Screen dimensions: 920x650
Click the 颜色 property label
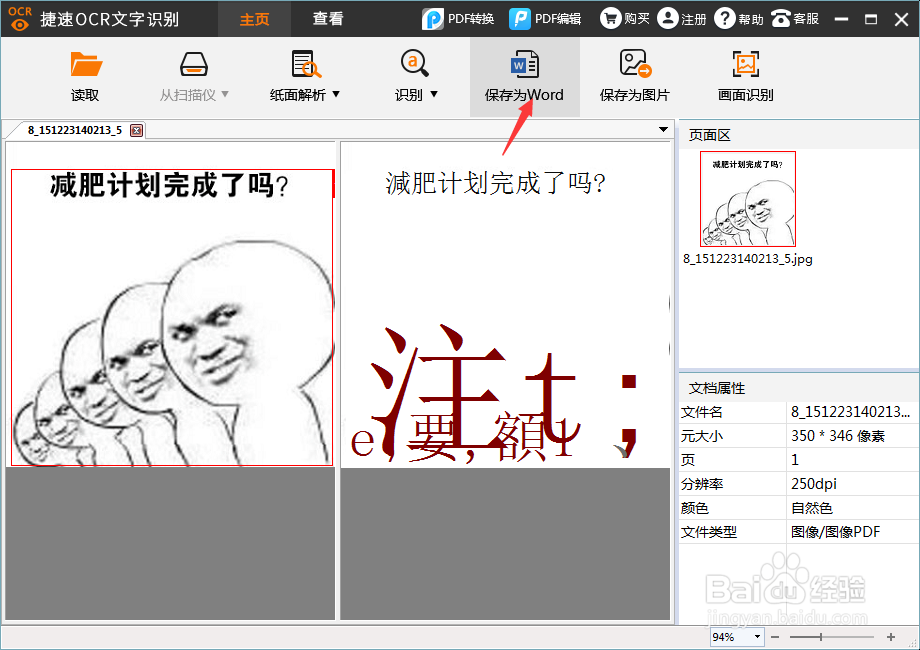tap(695, 508)
